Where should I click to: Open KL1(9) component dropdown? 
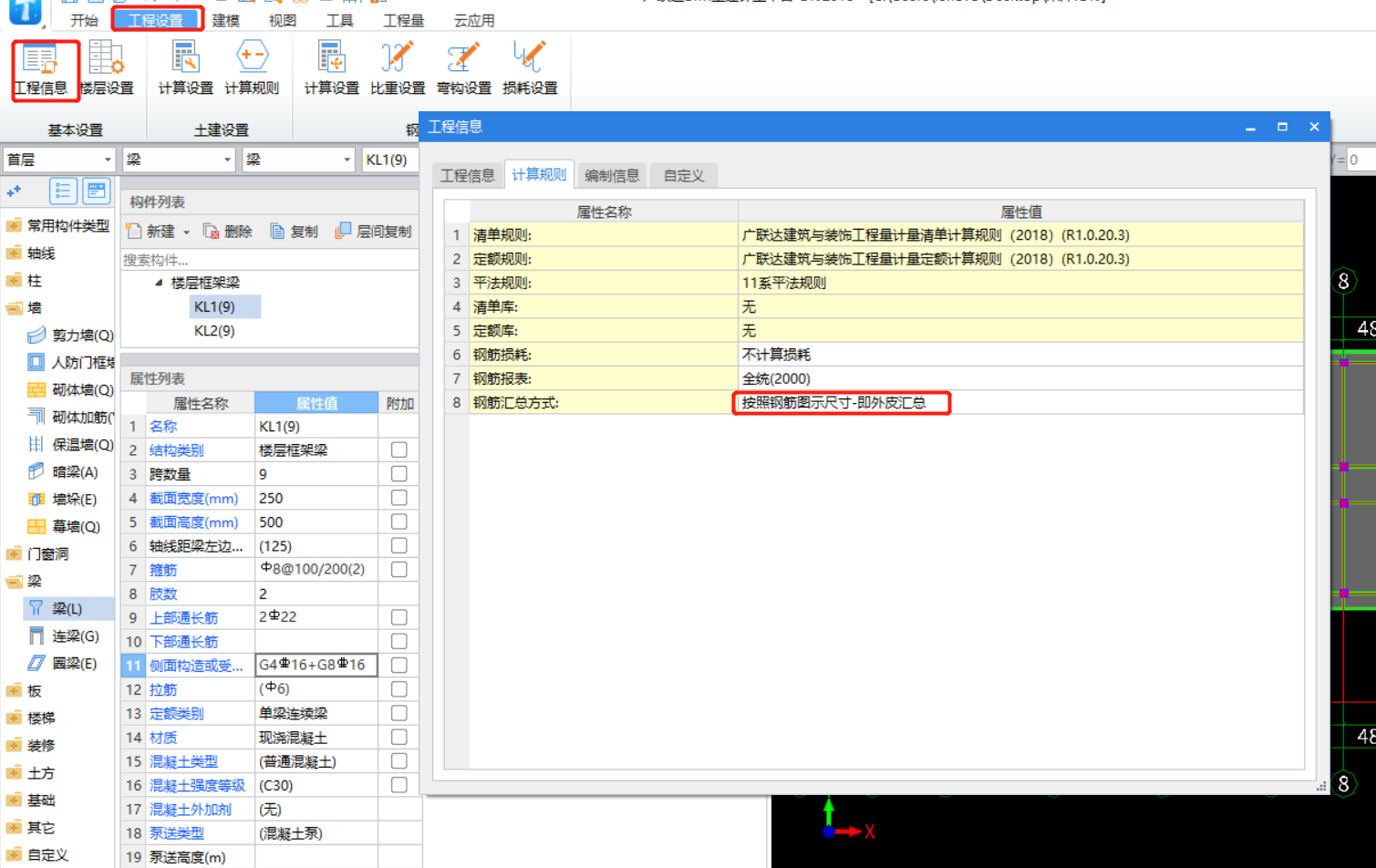click(390, 160)
